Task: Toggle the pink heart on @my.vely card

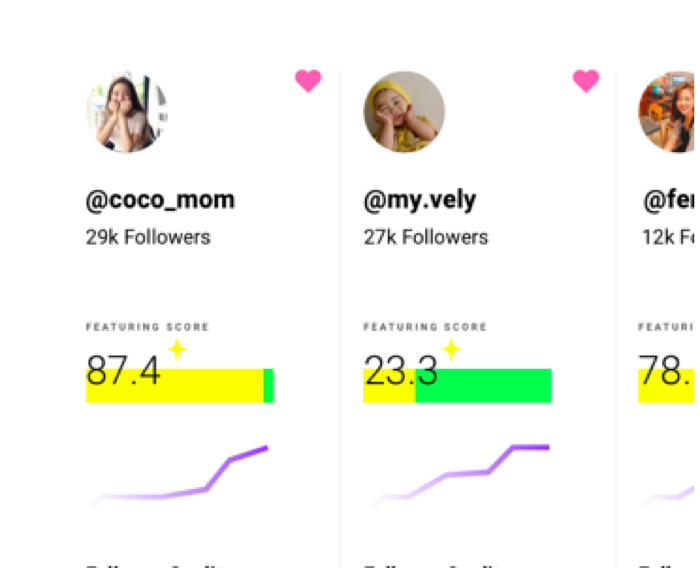Action: point(586,81)
